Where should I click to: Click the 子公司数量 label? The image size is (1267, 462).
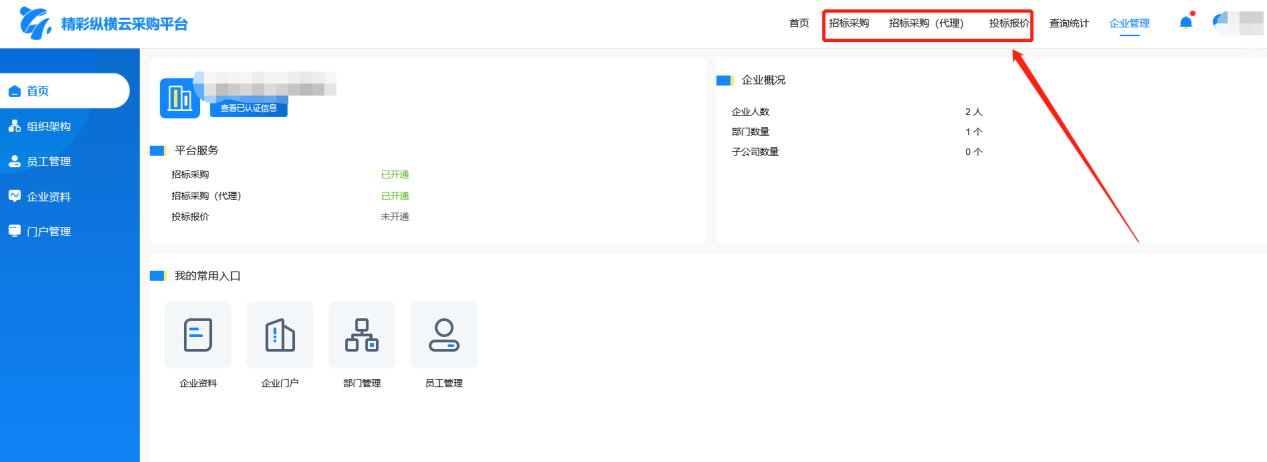pyautogui.click(x=756, y=152)
